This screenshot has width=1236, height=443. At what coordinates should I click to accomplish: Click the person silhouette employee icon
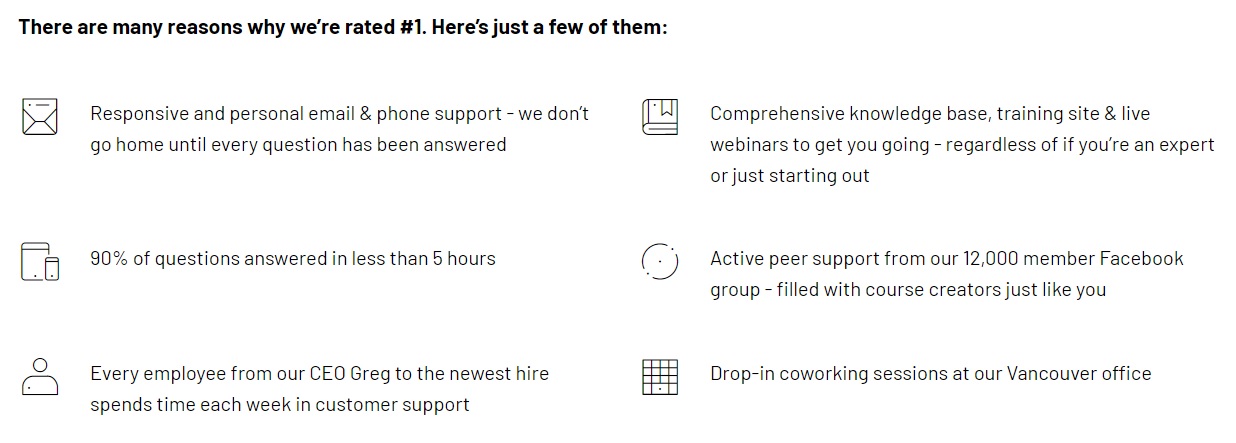pos(40,377)
